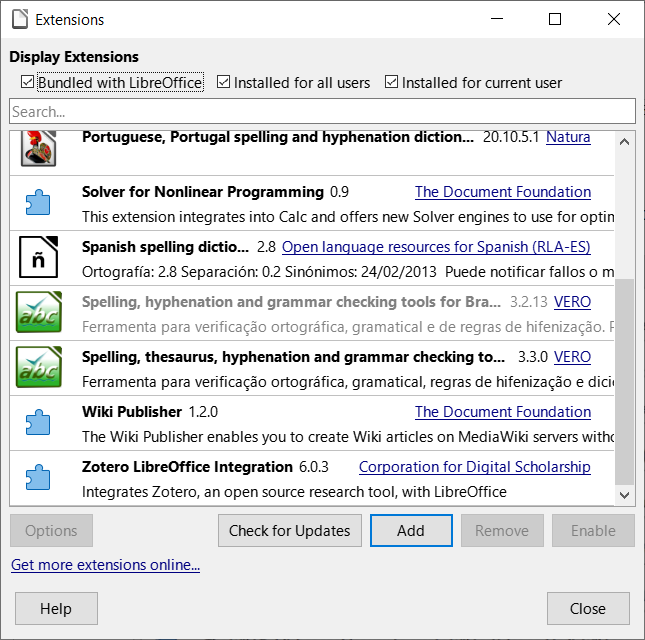
Task: Maximize the Extensions window
Action: pos(555,19)
